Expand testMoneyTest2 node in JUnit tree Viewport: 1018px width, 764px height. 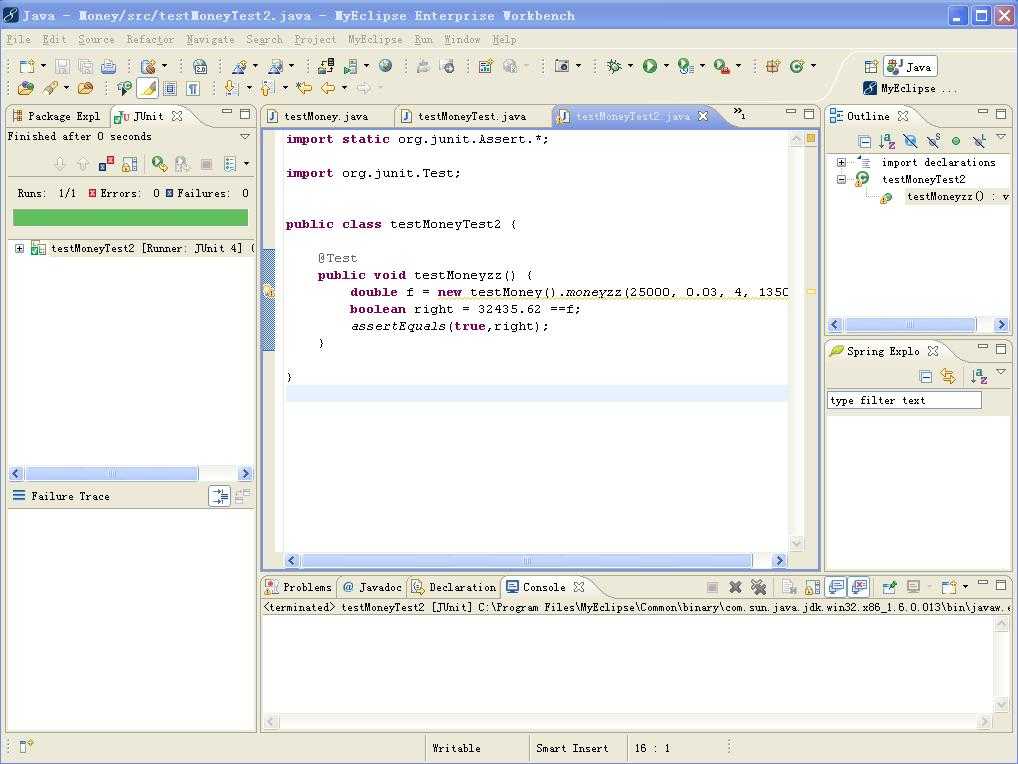click(19, 249)
